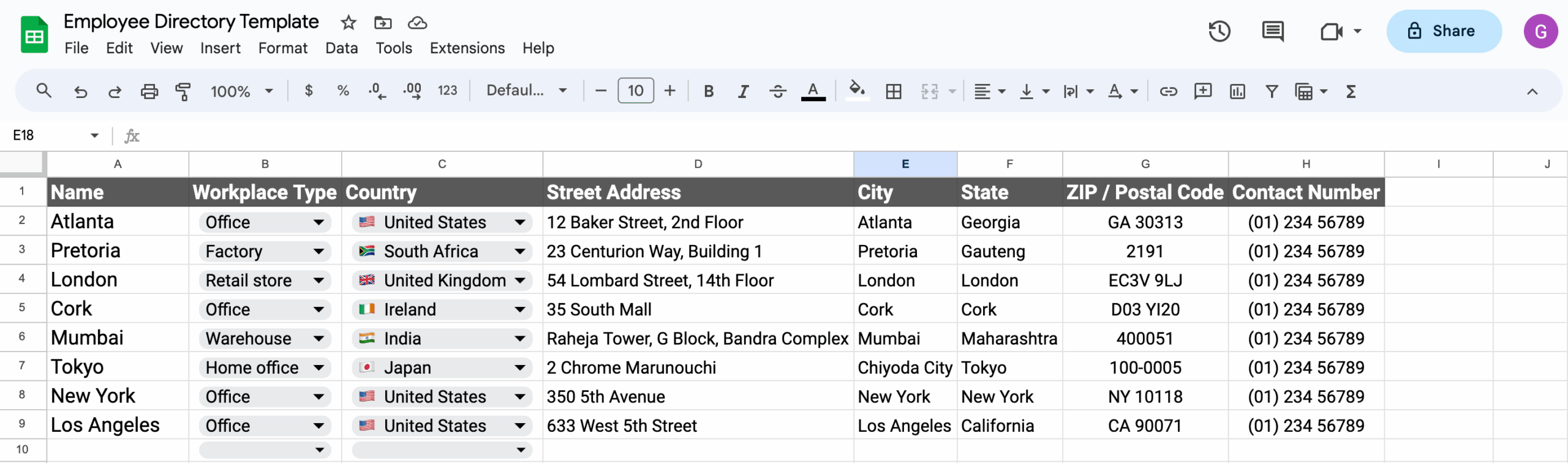
Task: Open the borders tool
Action: tap(894, 91)
